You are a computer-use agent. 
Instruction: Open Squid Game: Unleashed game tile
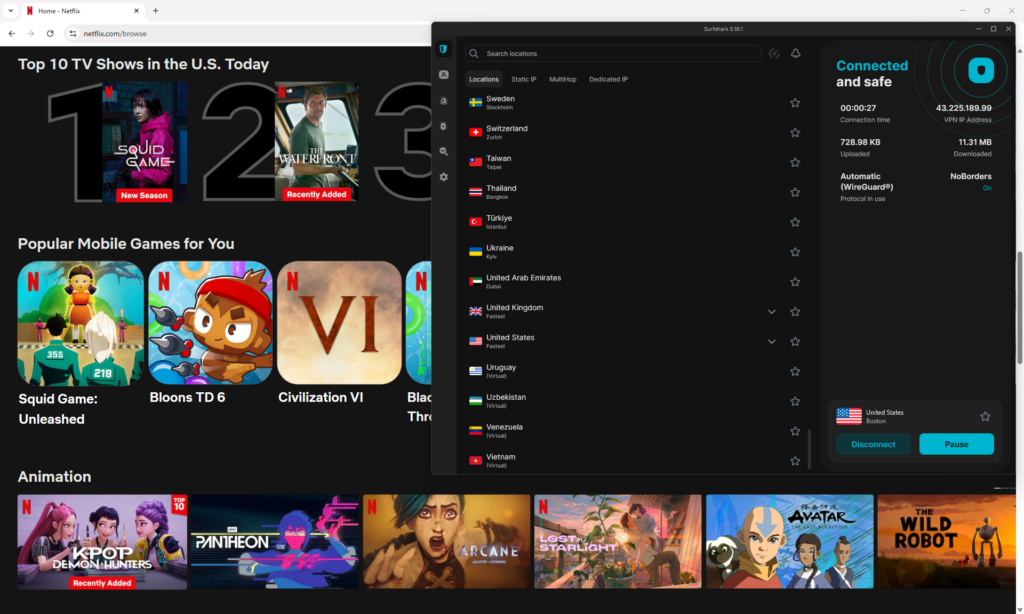coord(80,323)
